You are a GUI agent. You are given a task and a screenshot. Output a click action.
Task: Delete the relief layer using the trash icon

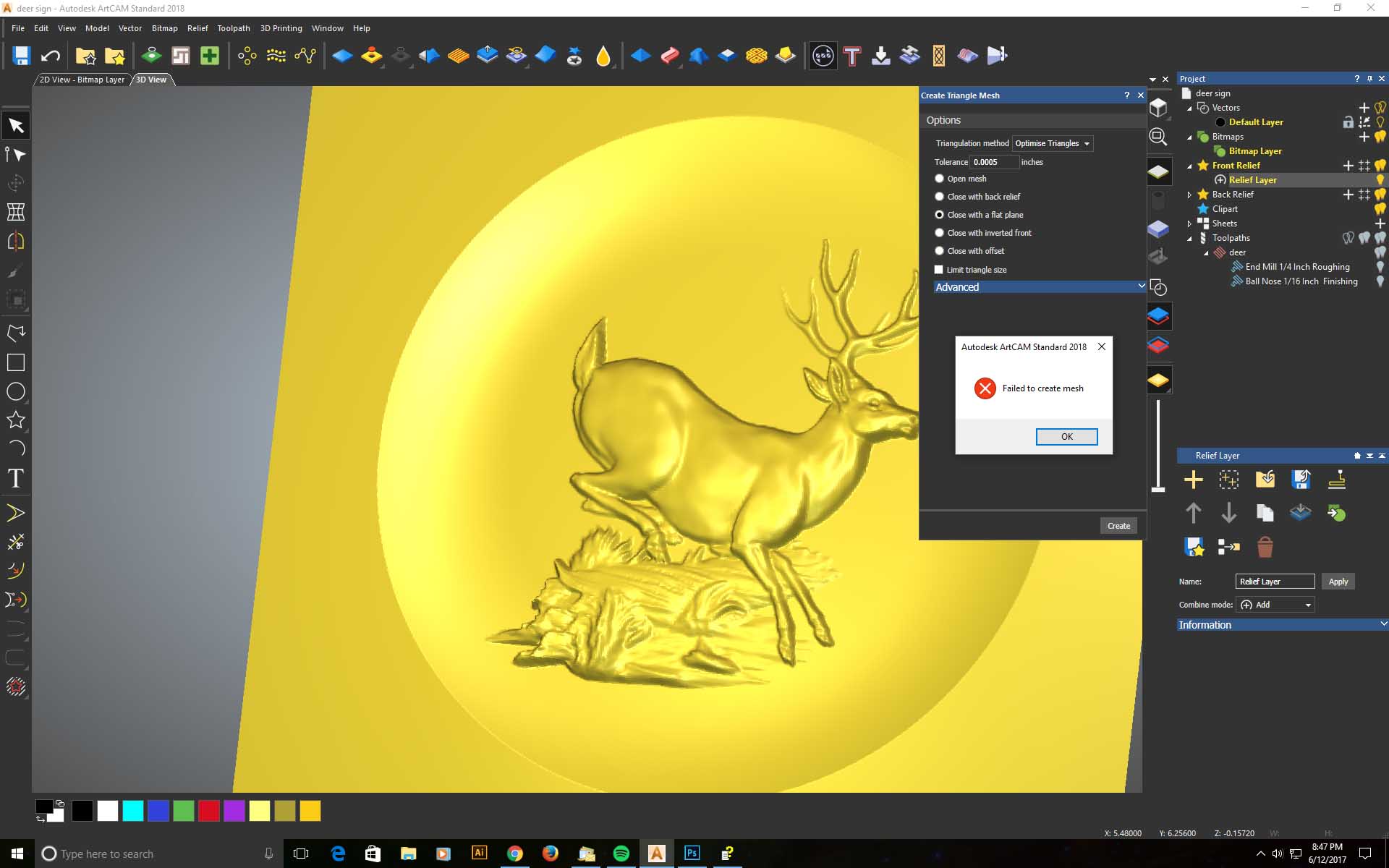pos(1265,548)
